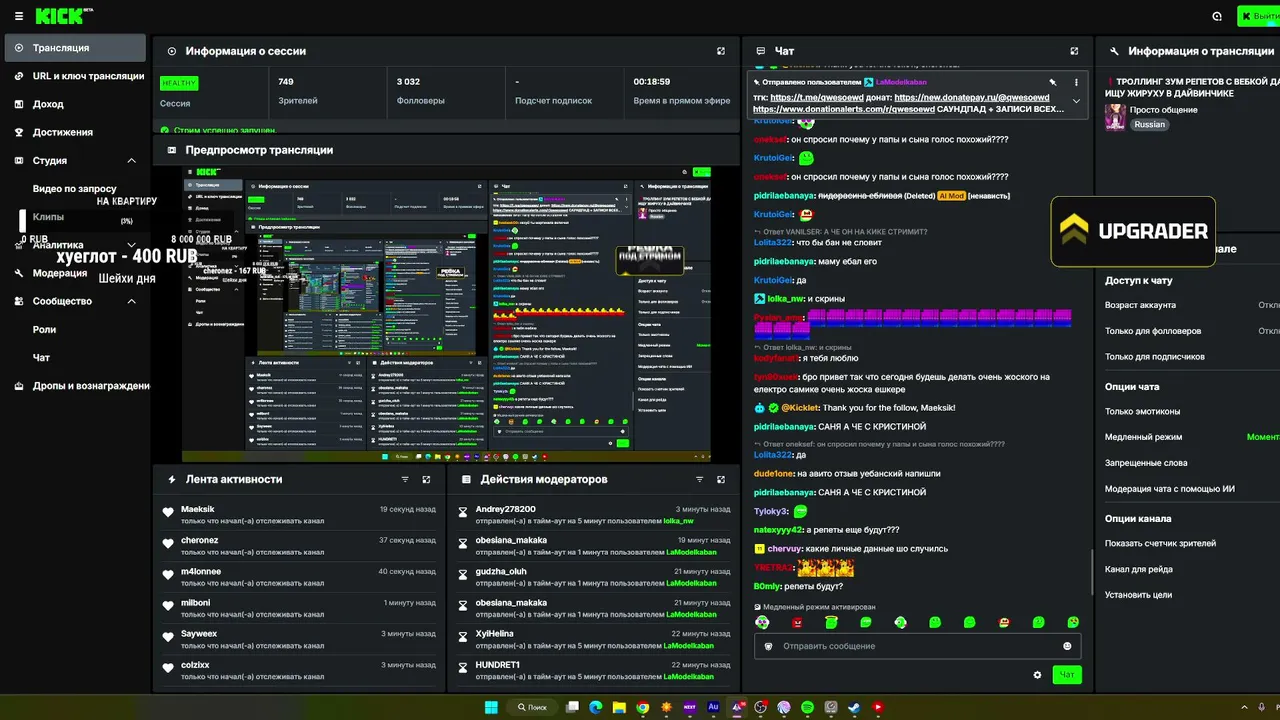Open chat settings gear icon
Viewport: 1280px width, 720px height.
1037,675
